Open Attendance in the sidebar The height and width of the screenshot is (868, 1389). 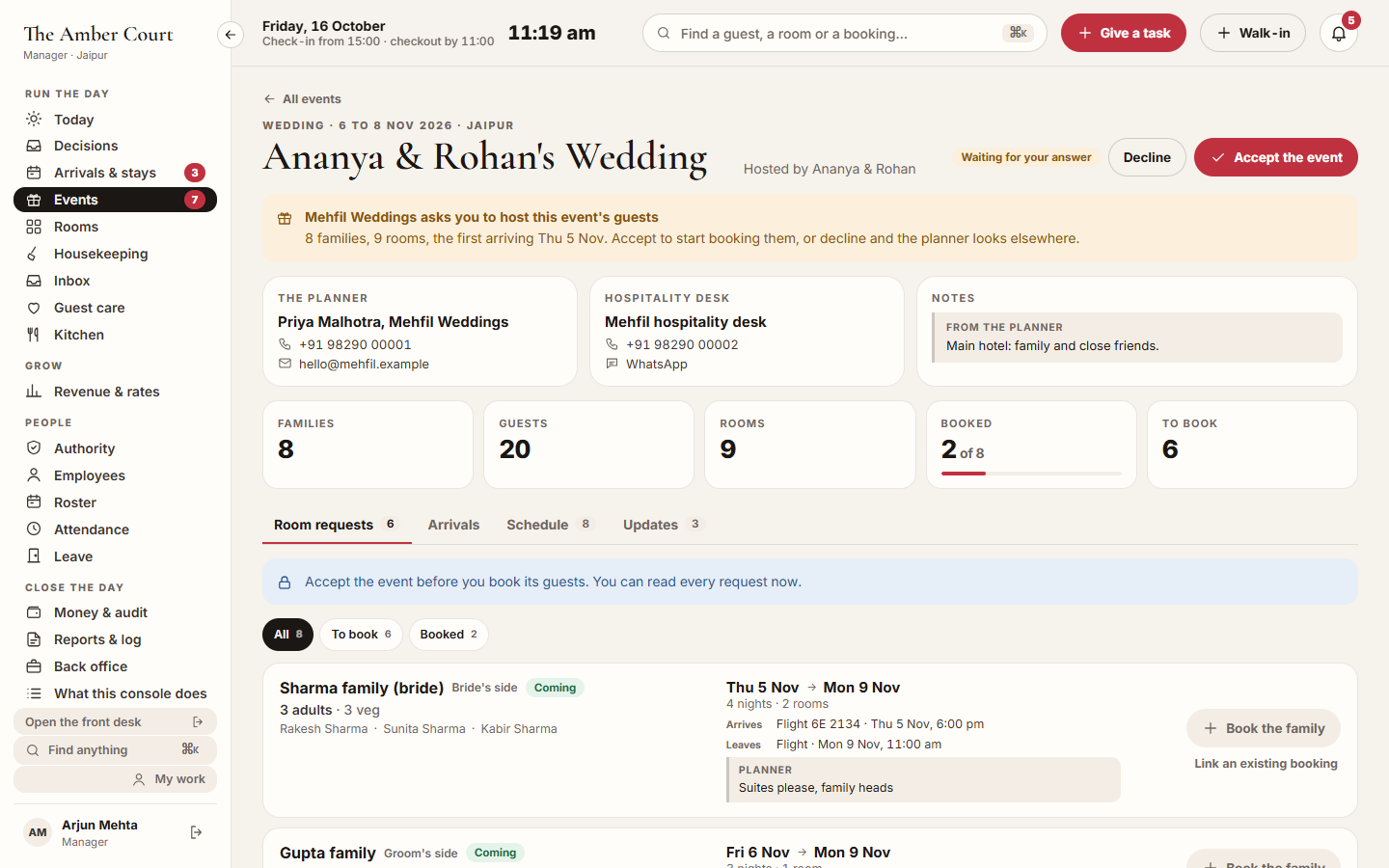click(x=115, y=529)
